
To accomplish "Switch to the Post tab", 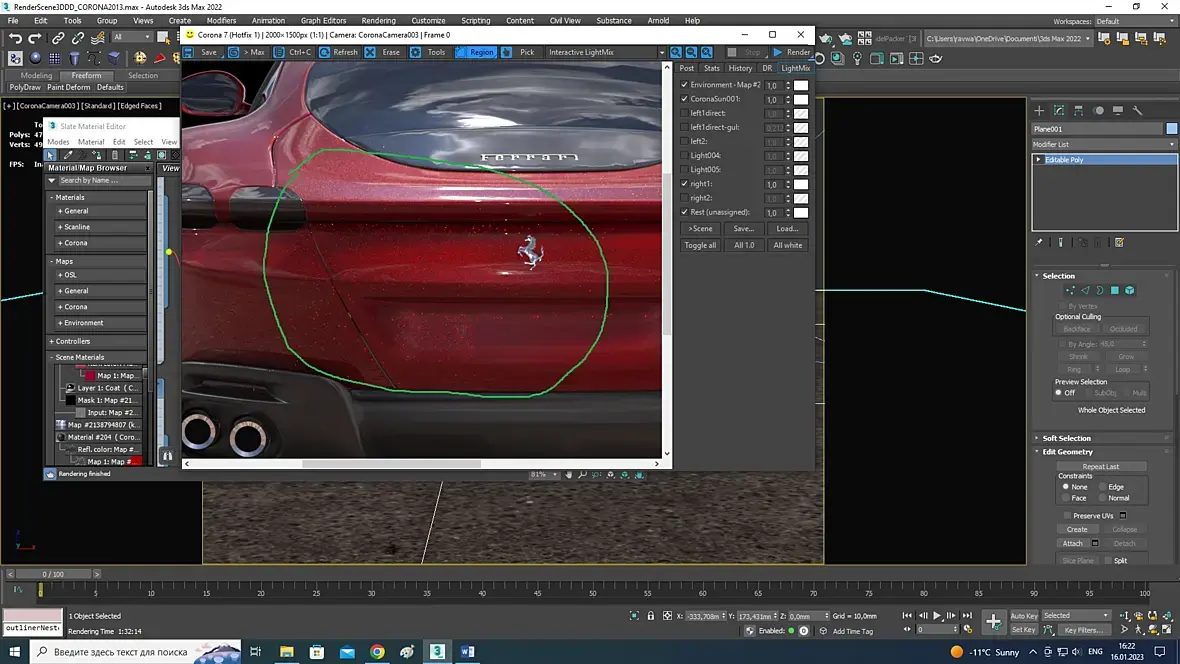I will [687, 68].
